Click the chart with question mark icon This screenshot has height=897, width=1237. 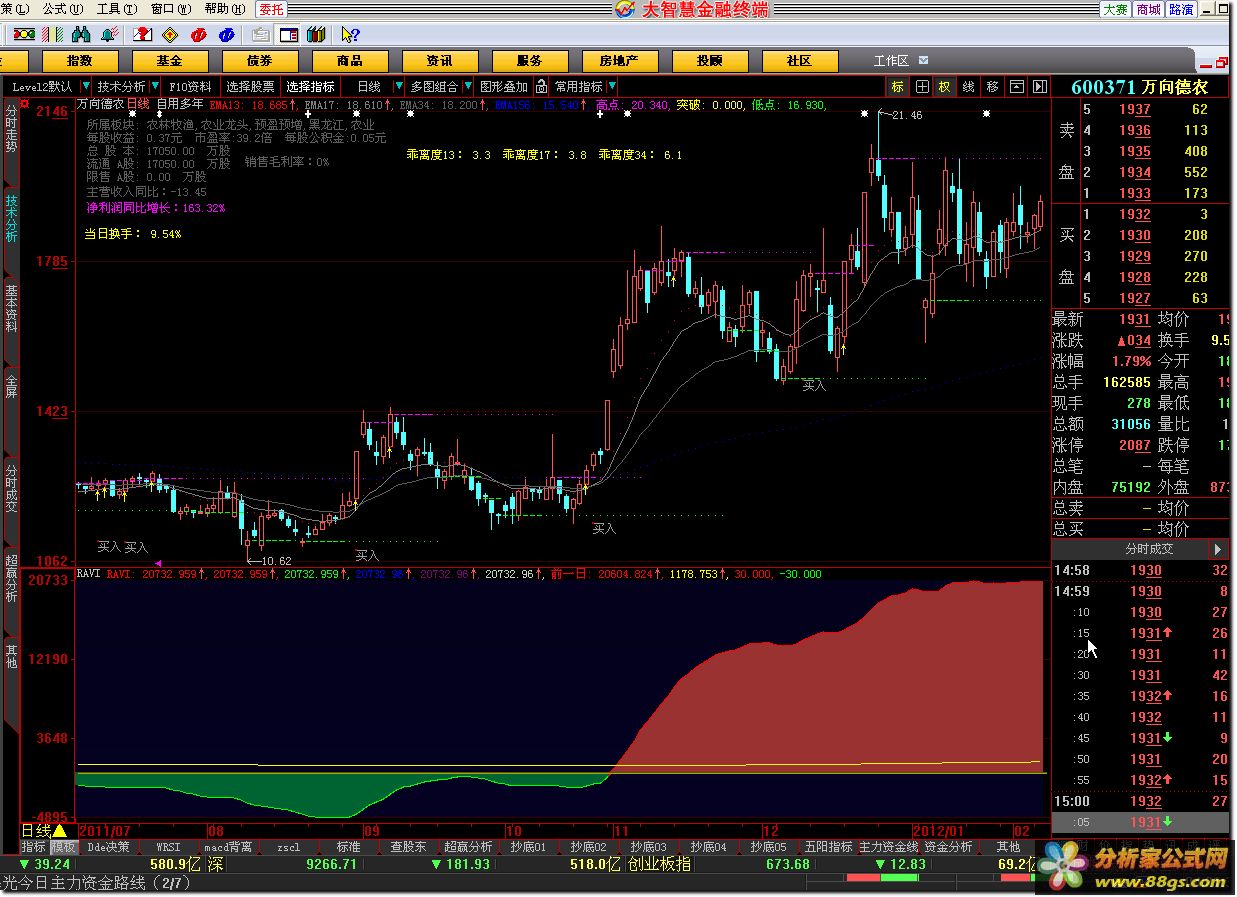point(142,34)
